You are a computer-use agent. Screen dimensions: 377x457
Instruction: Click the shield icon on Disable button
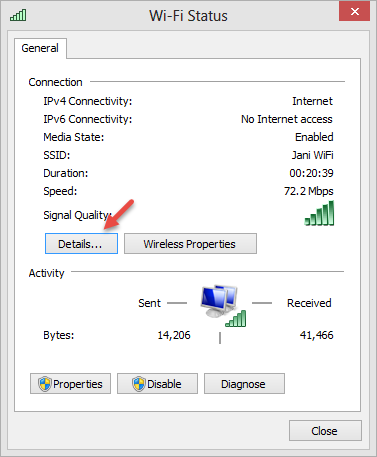(x=139, y=384)
